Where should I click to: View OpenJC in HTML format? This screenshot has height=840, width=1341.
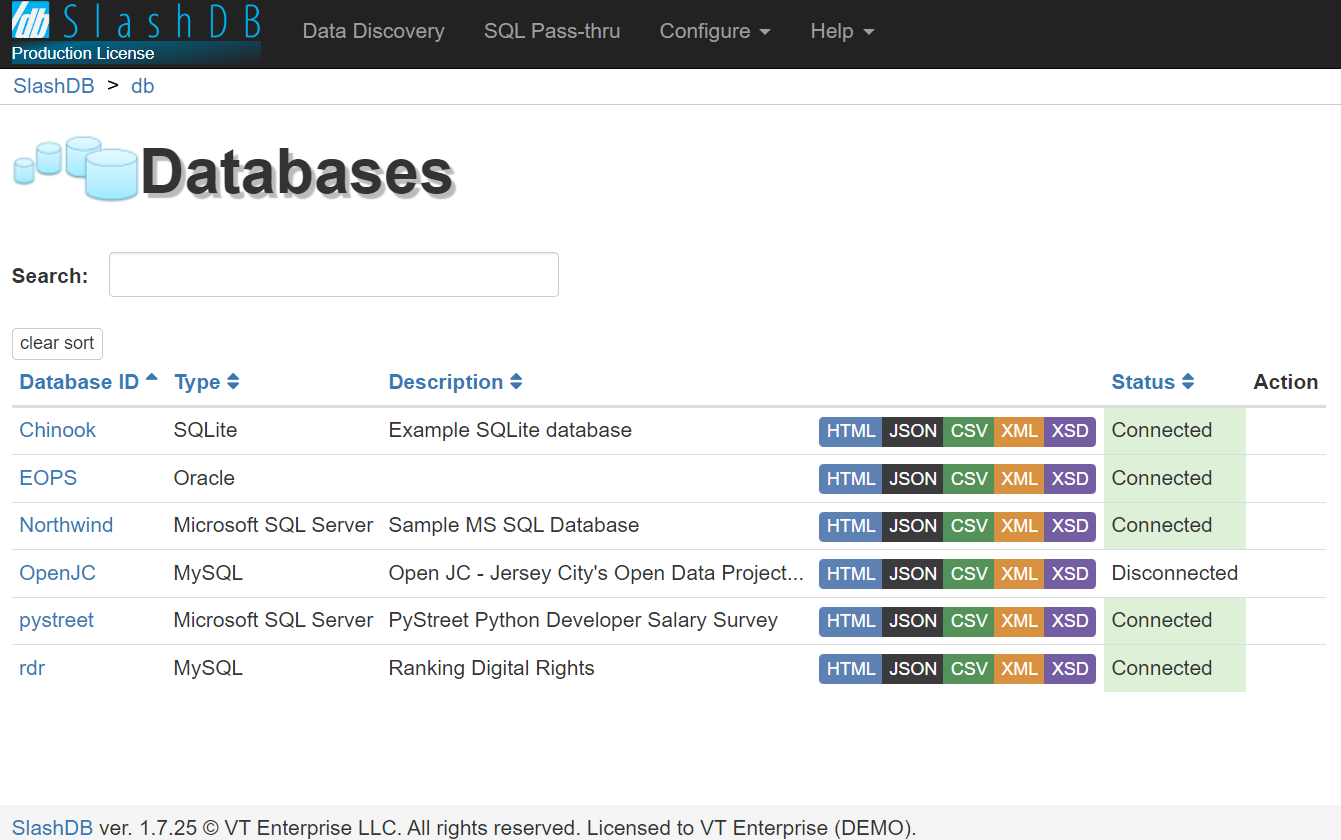coord(851,574)
